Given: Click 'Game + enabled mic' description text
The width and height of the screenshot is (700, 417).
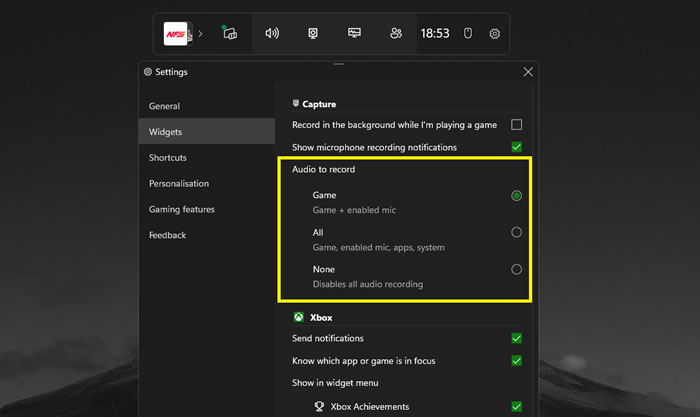Looking at the screenshot, I should point(354,210).
